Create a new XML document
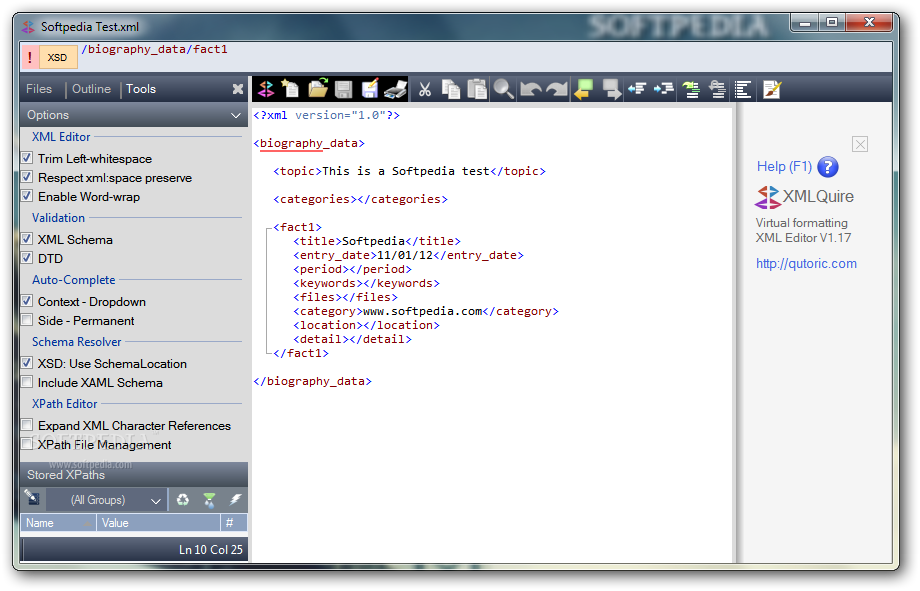 click(290, 89)
